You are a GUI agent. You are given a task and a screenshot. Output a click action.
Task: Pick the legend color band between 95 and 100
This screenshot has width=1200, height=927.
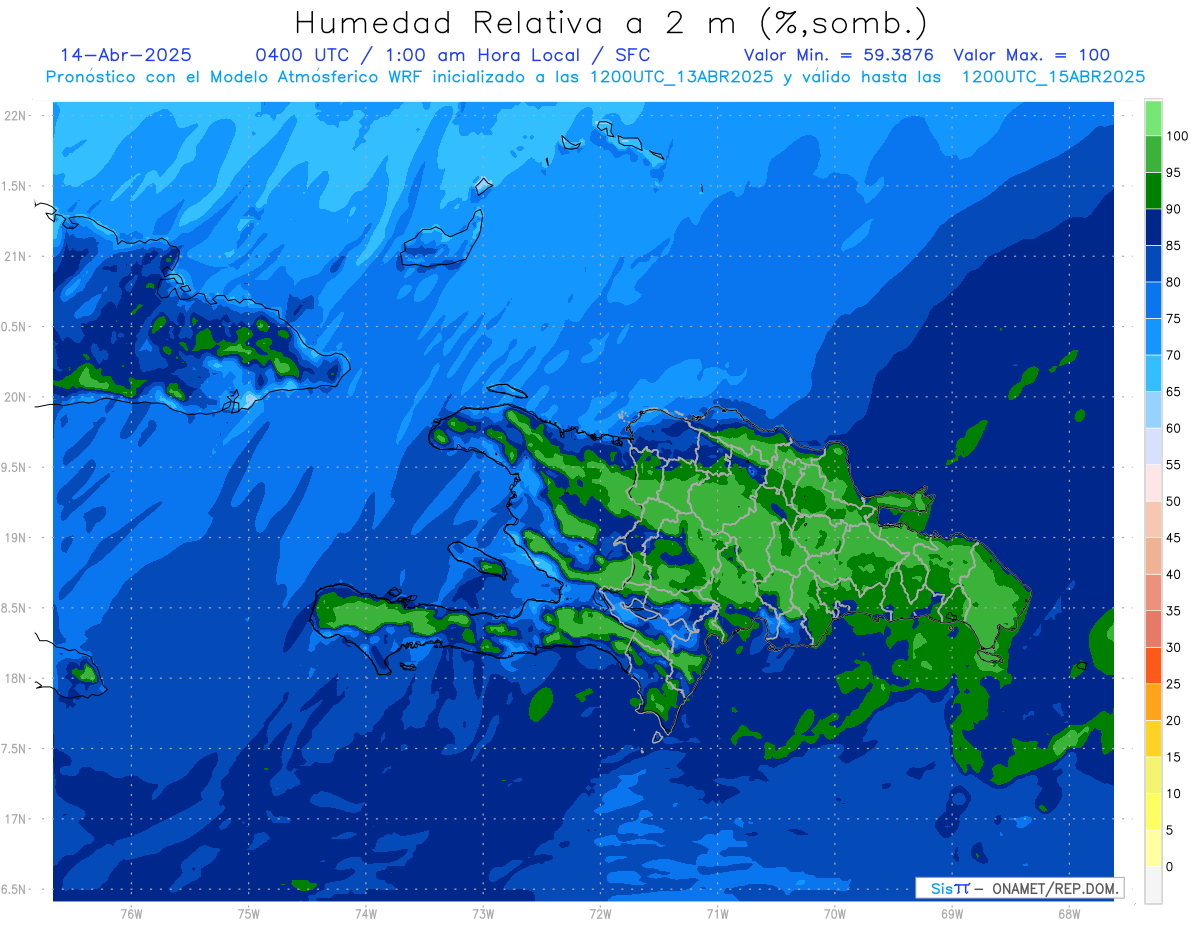click(1153, 154)
